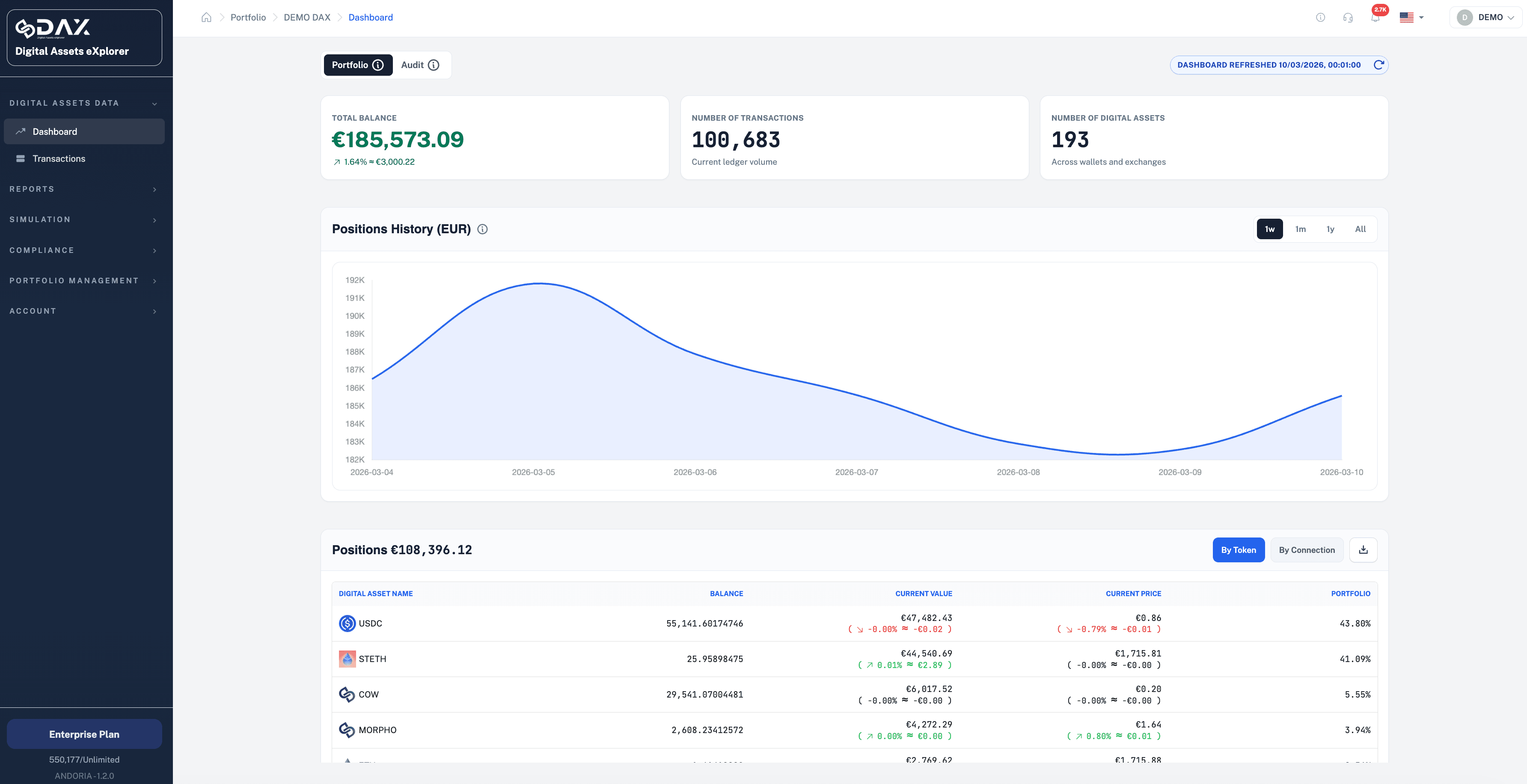Screen dimensions: 1527x784
Task: Refresh the dashboard with circular arrow icon
Action: pos(1379,65)
